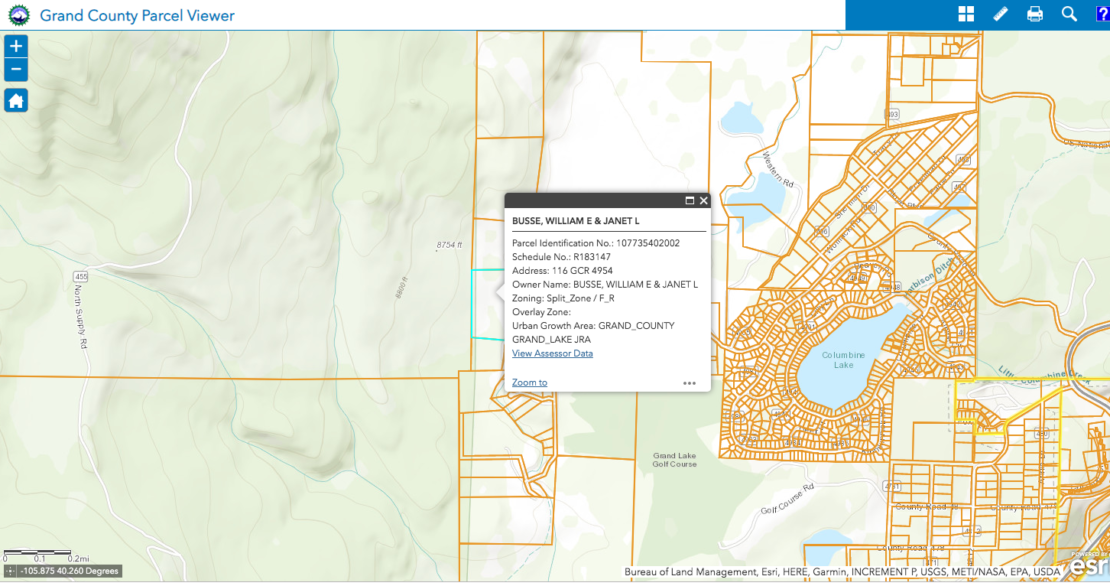
Task: Open the search magnifier tool
Action: tap(1069, 14)
